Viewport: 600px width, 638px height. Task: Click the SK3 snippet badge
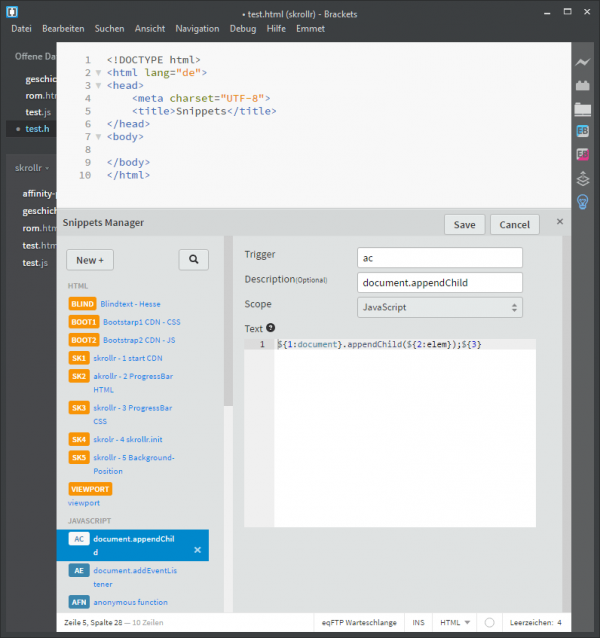coord(79,408)
